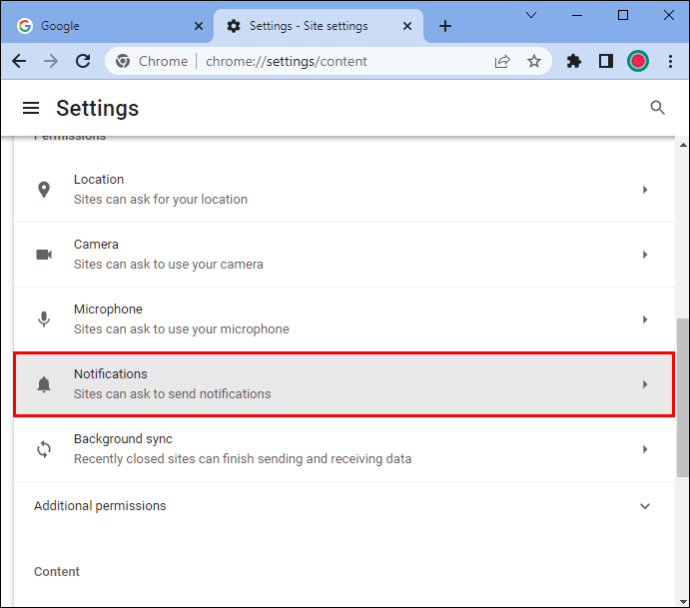Image resolution: width=690 pixels, height=608 pixels.
Task: Click the Settings page title
Action: pos(97,108)
